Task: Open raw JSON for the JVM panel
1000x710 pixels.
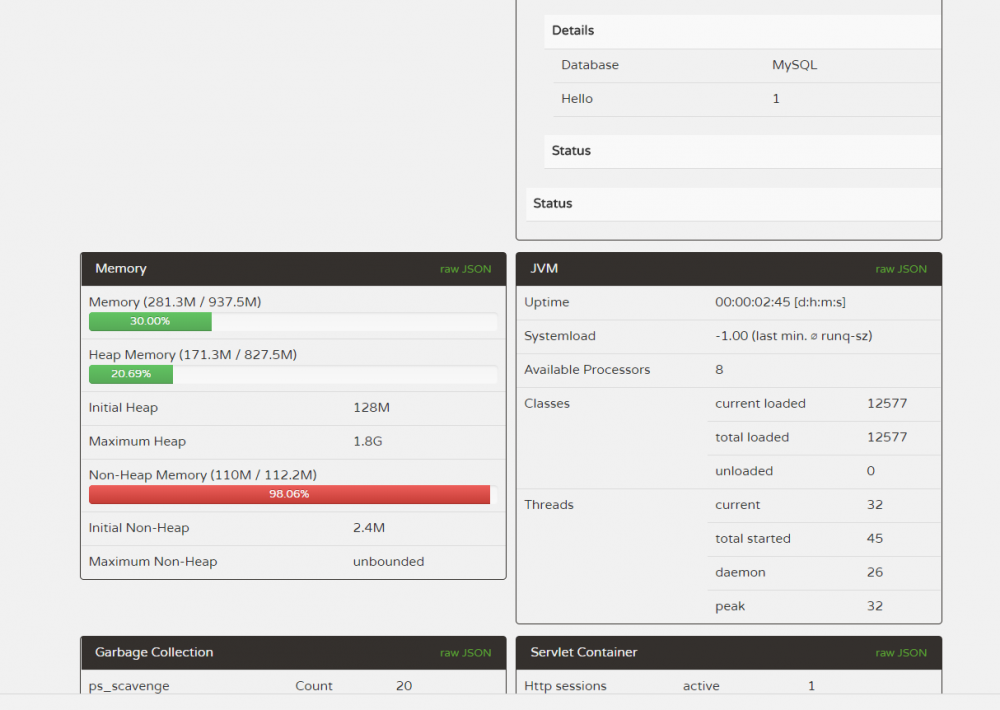Action: point(901,269)
